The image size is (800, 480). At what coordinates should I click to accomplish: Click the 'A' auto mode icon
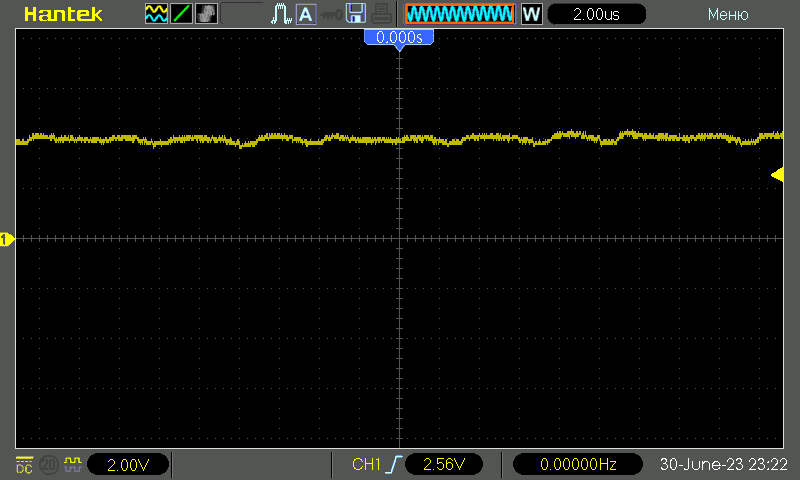[305, 14]
